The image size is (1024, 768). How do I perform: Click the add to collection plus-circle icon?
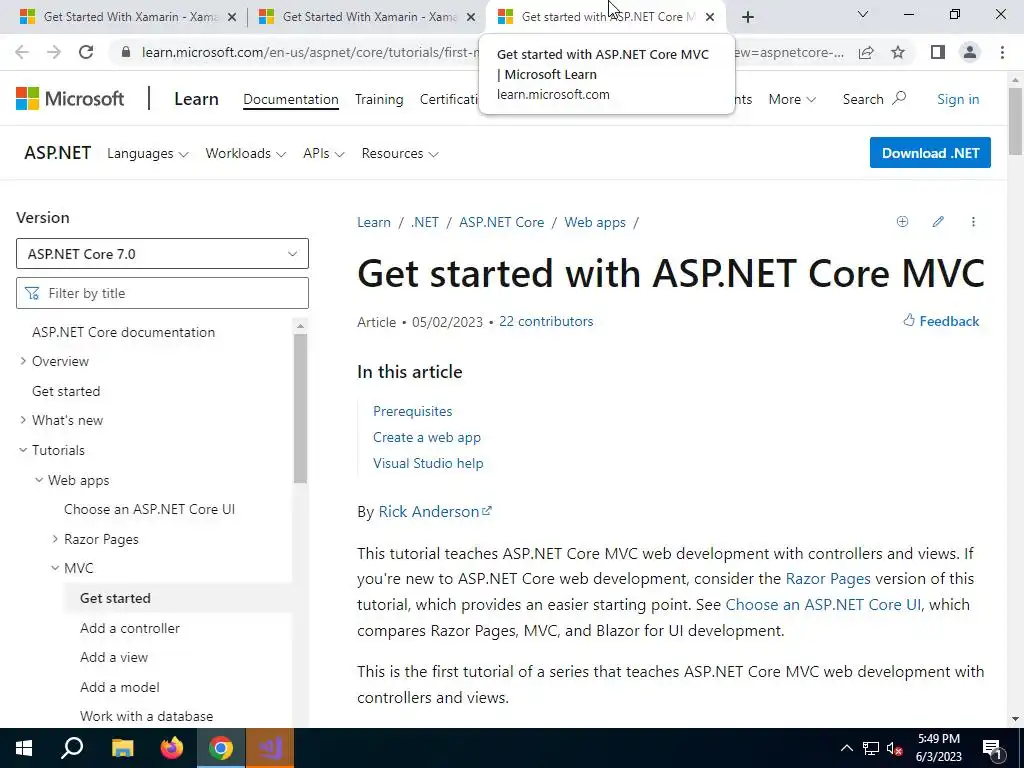[903, 222]
